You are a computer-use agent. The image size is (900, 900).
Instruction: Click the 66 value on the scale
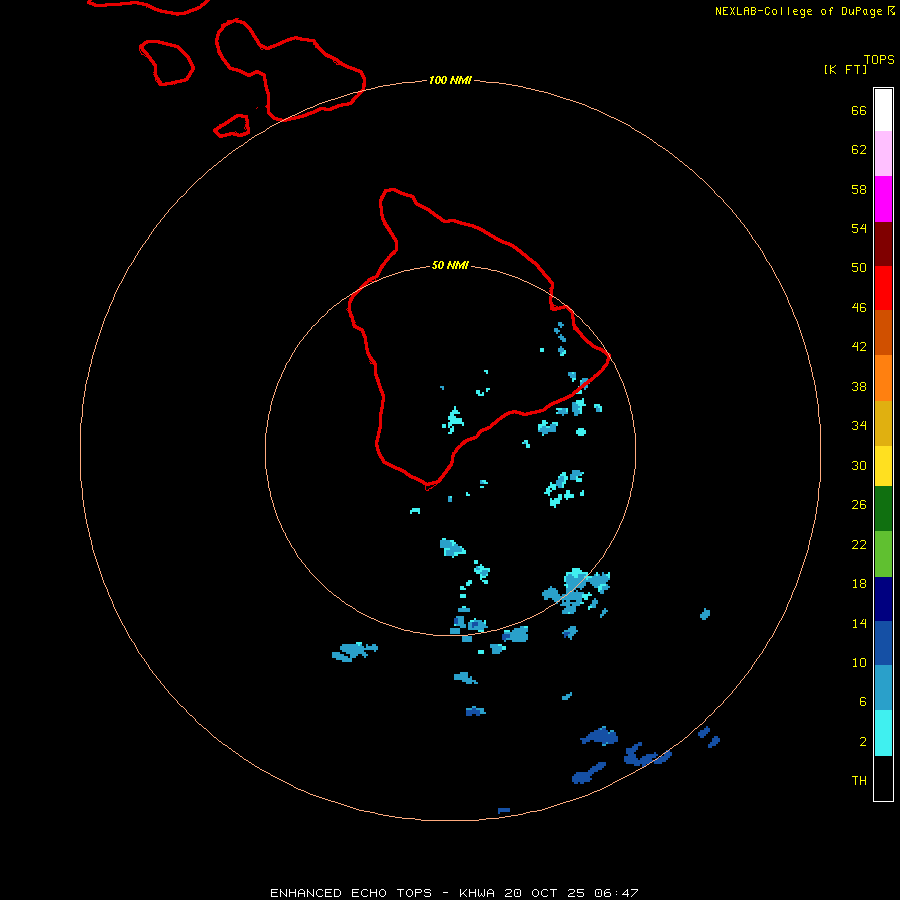[x=859, y=110]
